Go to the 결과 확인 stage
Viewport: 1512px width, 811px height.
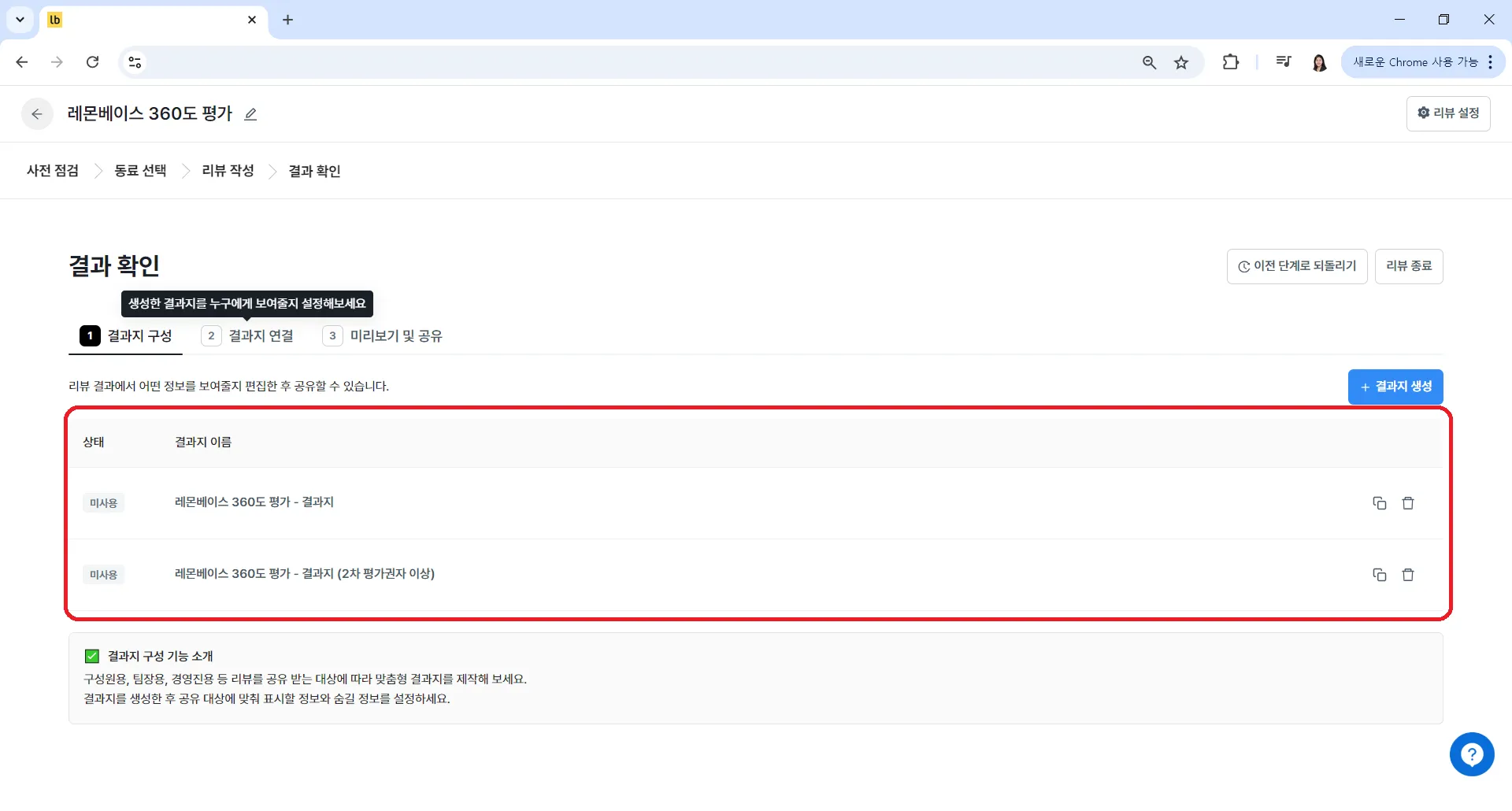tap(314, 171)
